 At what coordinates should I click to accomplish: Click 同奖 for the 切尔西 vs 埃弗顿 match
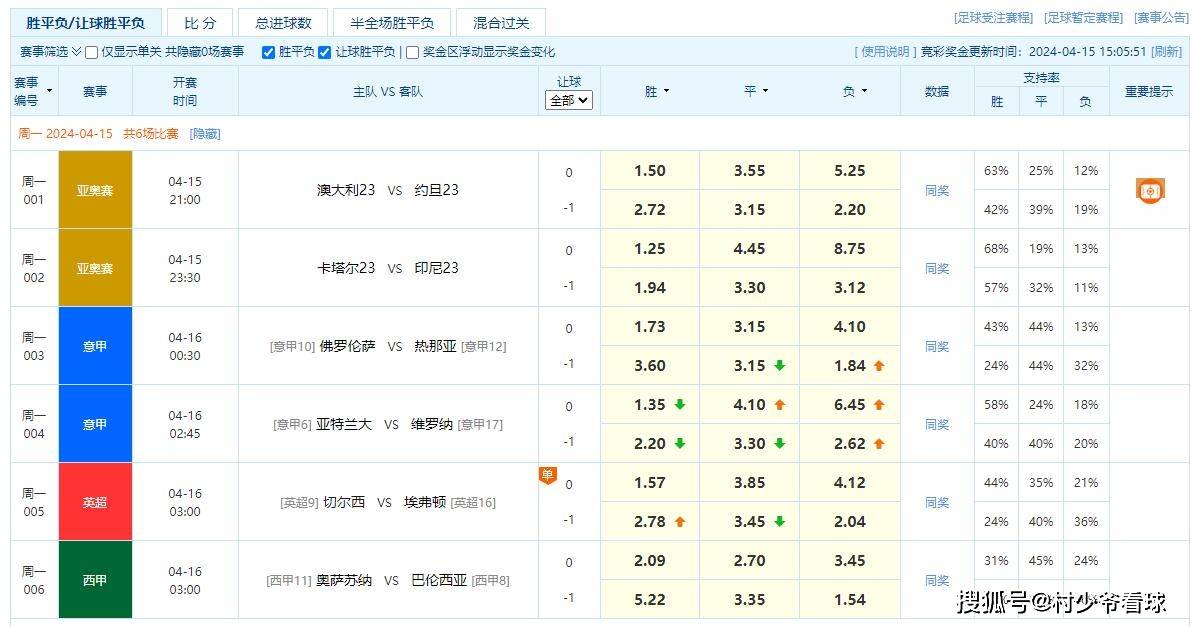tap(936, 501)
